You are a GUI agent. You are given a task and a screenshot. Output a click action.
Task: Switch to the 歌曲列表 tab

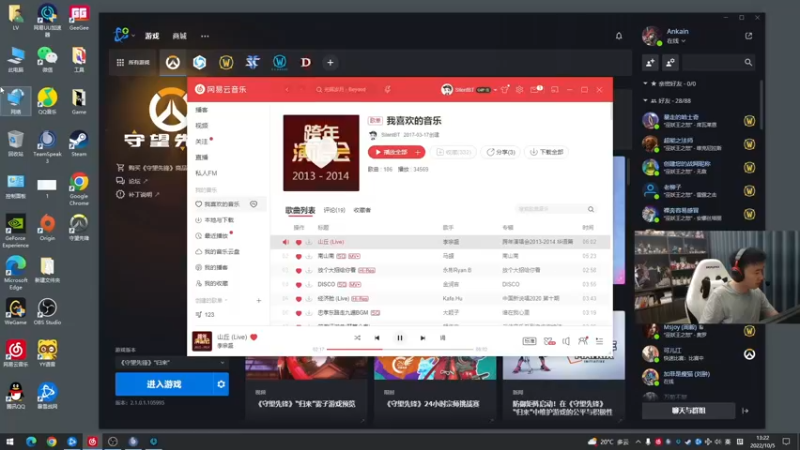tap(300, 210)
